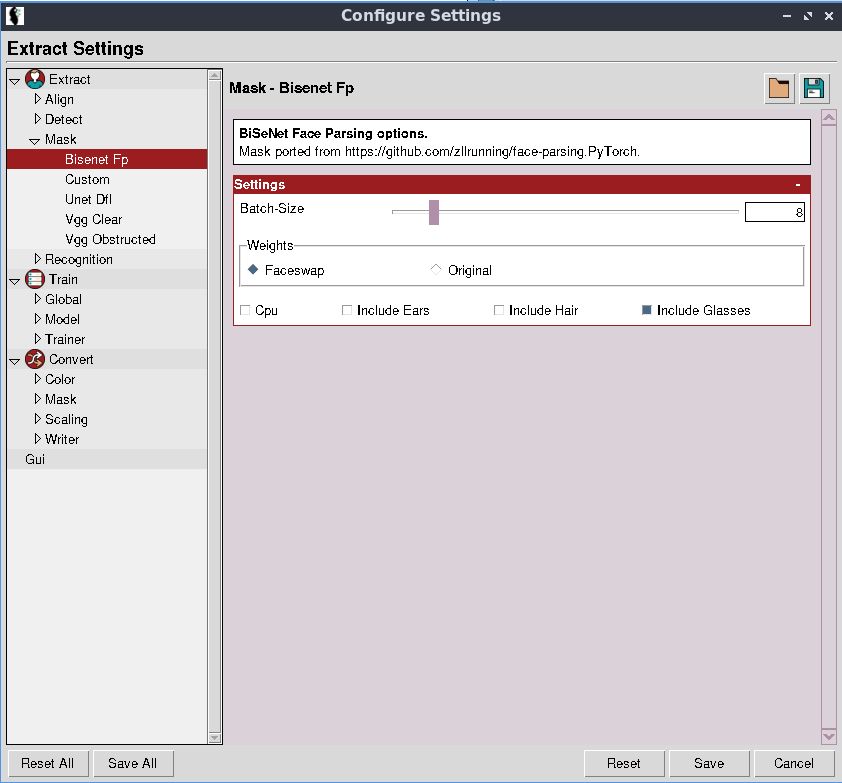Click the Extract section face icon

pos(35,79)
